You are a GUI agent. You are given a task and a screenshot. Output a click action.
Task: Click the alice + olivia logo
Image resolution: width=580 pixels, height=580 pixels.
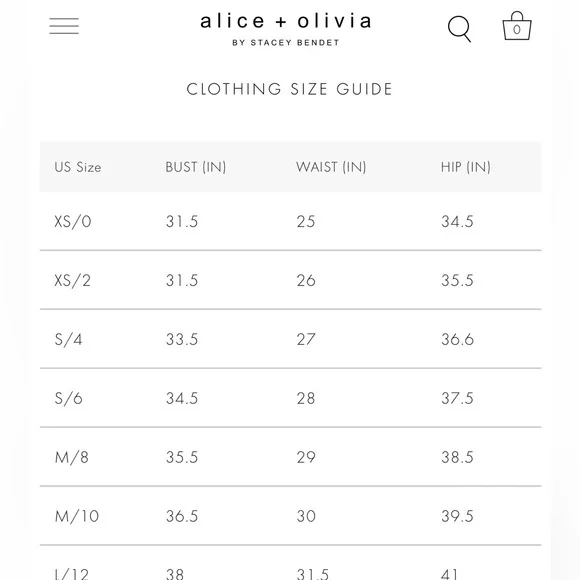[286, 21]
